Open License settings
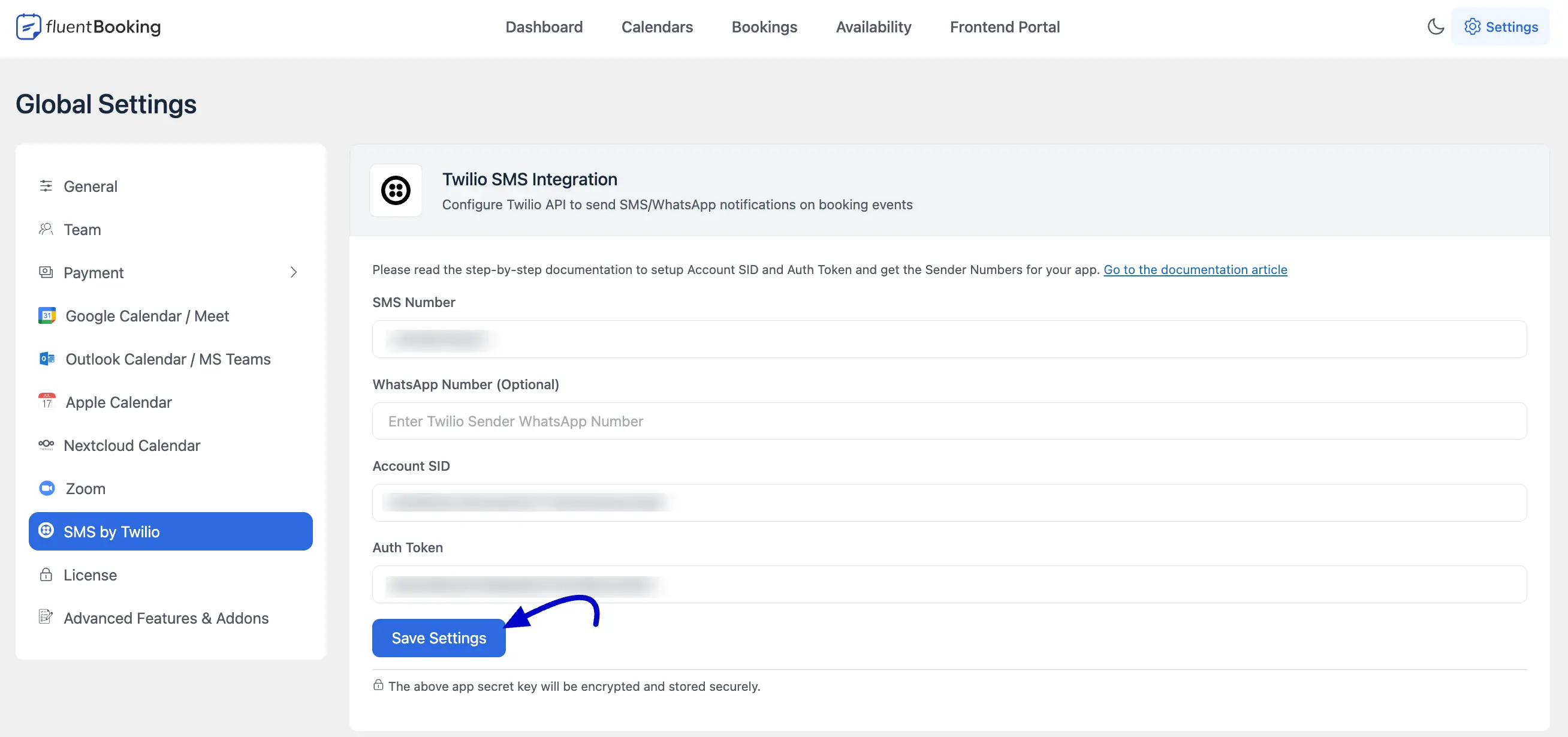Image resolution: width=1568 pixels, height=737 pixels. pyautogui.click(x=170, y=575)
